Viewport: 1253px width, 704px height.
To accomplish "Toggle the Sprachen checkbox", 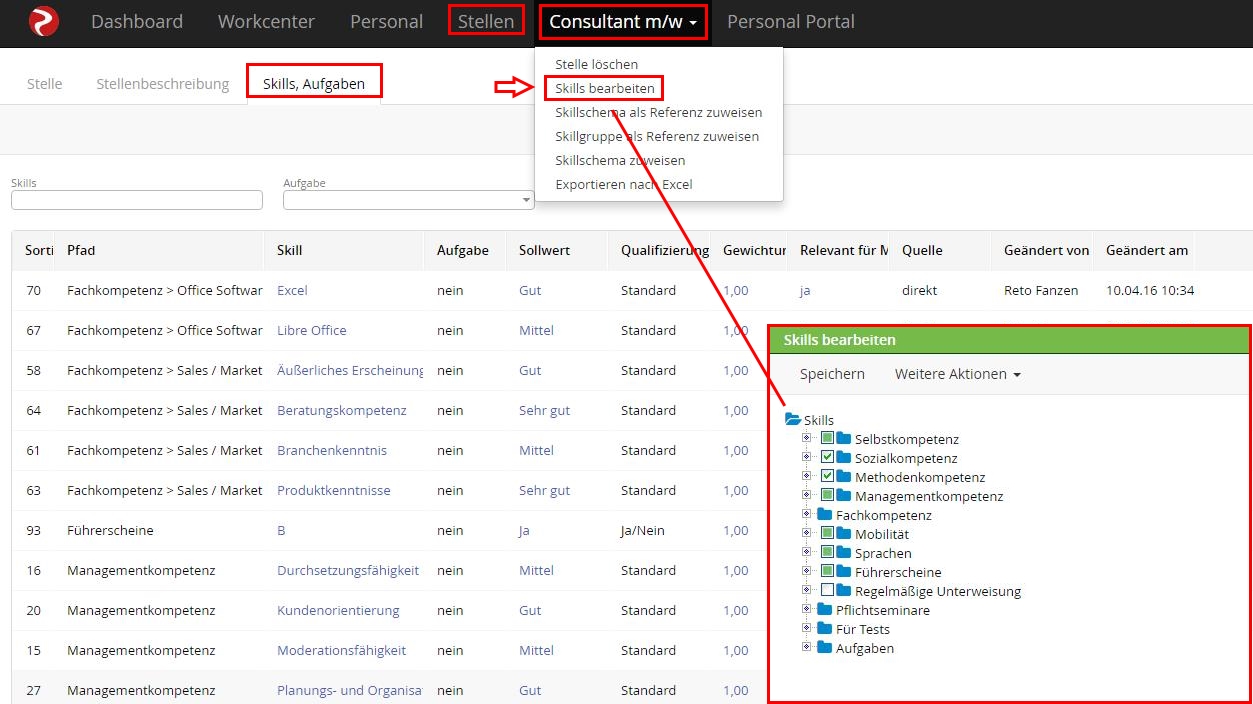I will (827, 553).
